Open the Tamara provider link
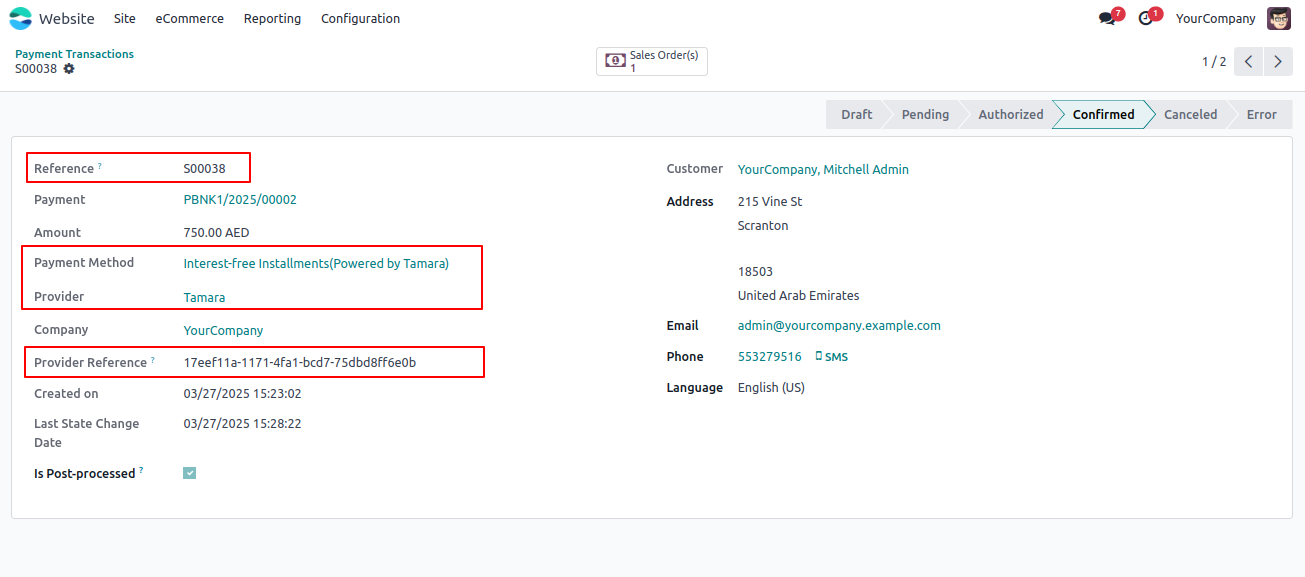Image resolution: width=1305 pixels, height=577 pixels. (x=204, y=297)
